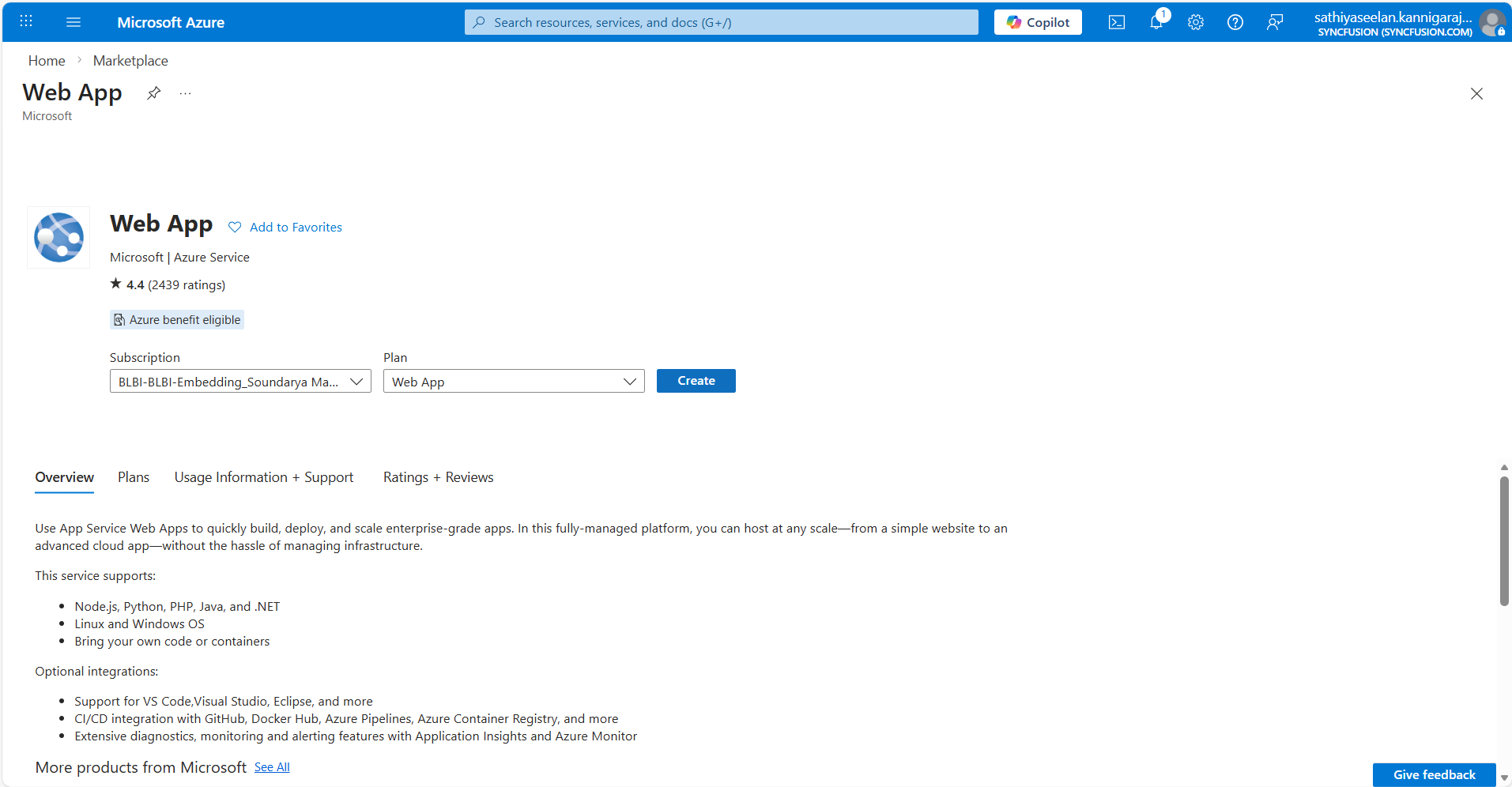The width and height of the screenshot is (1512, 787).
Task: Open Cloud Shell from the top bar
Action: pyautogui.click(x=1117, y=22)
